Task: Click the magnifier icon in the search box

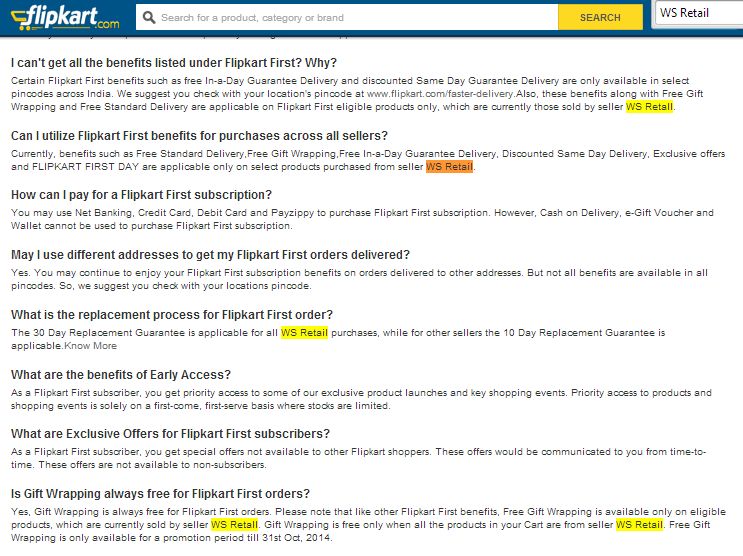Action: tap(148, 17)
